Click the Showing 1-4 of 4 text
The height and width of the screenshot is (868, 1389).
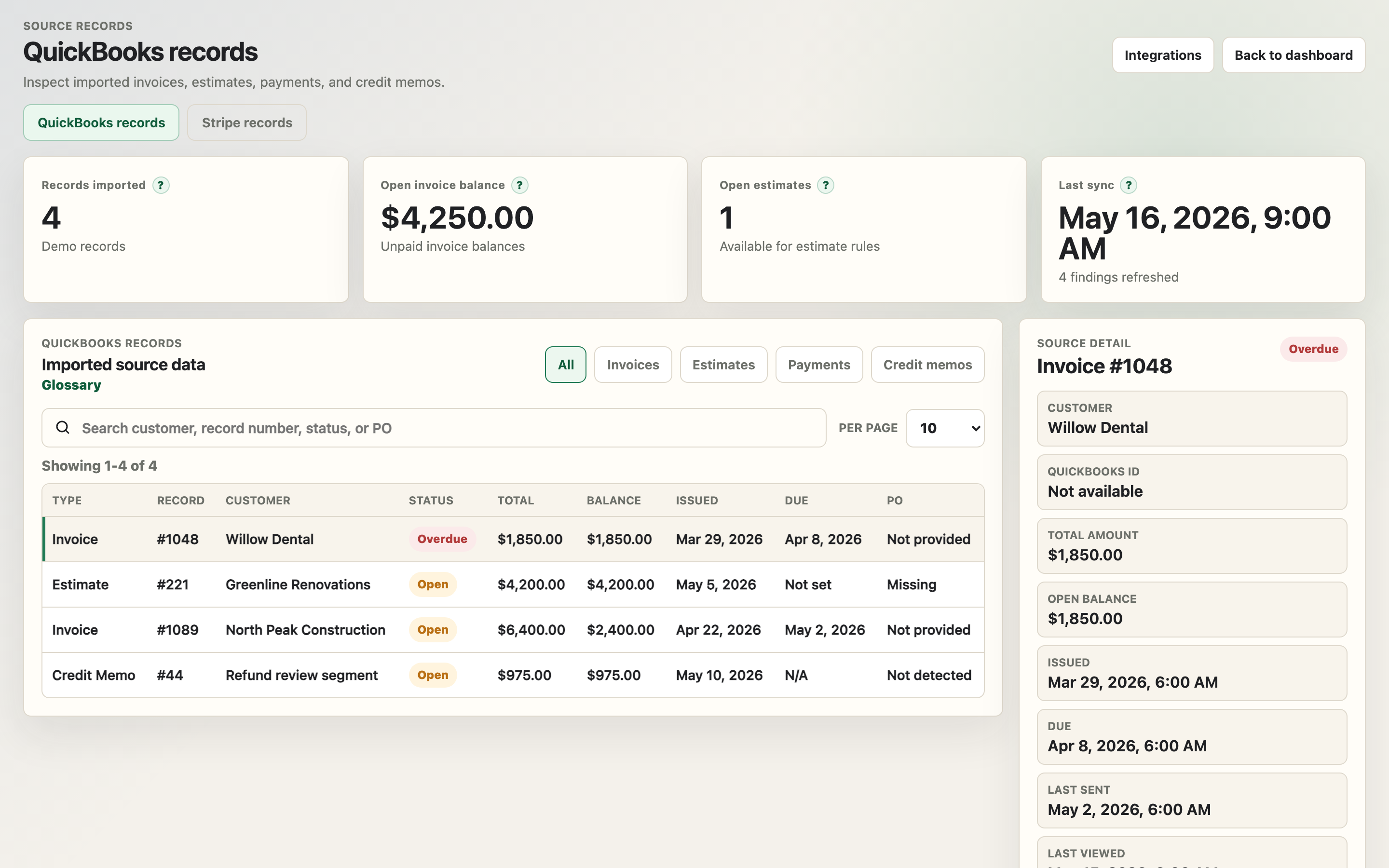(x=99, y=465)
